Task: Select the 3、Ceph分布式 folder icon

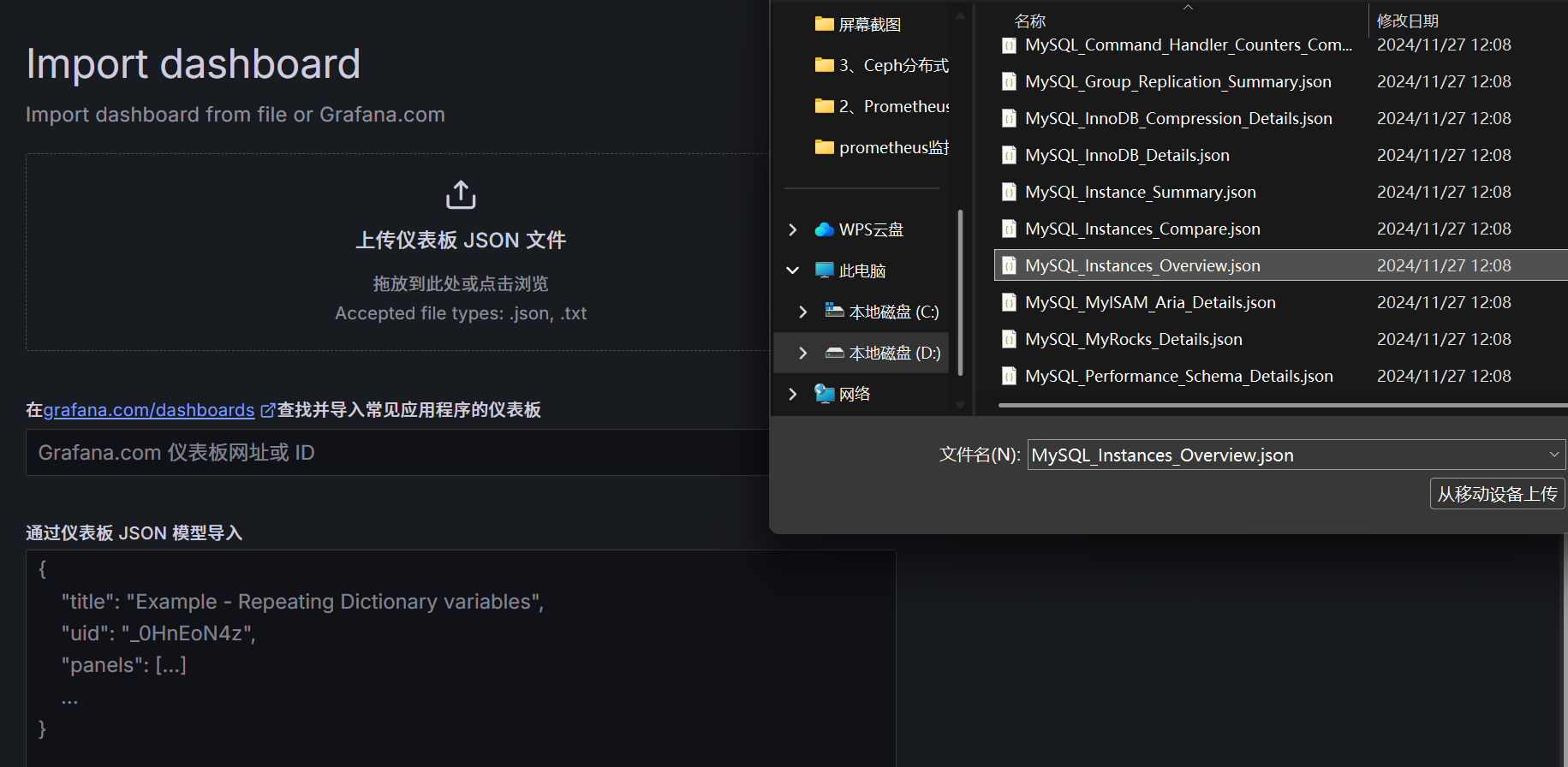Action: (x=825, y=65)
